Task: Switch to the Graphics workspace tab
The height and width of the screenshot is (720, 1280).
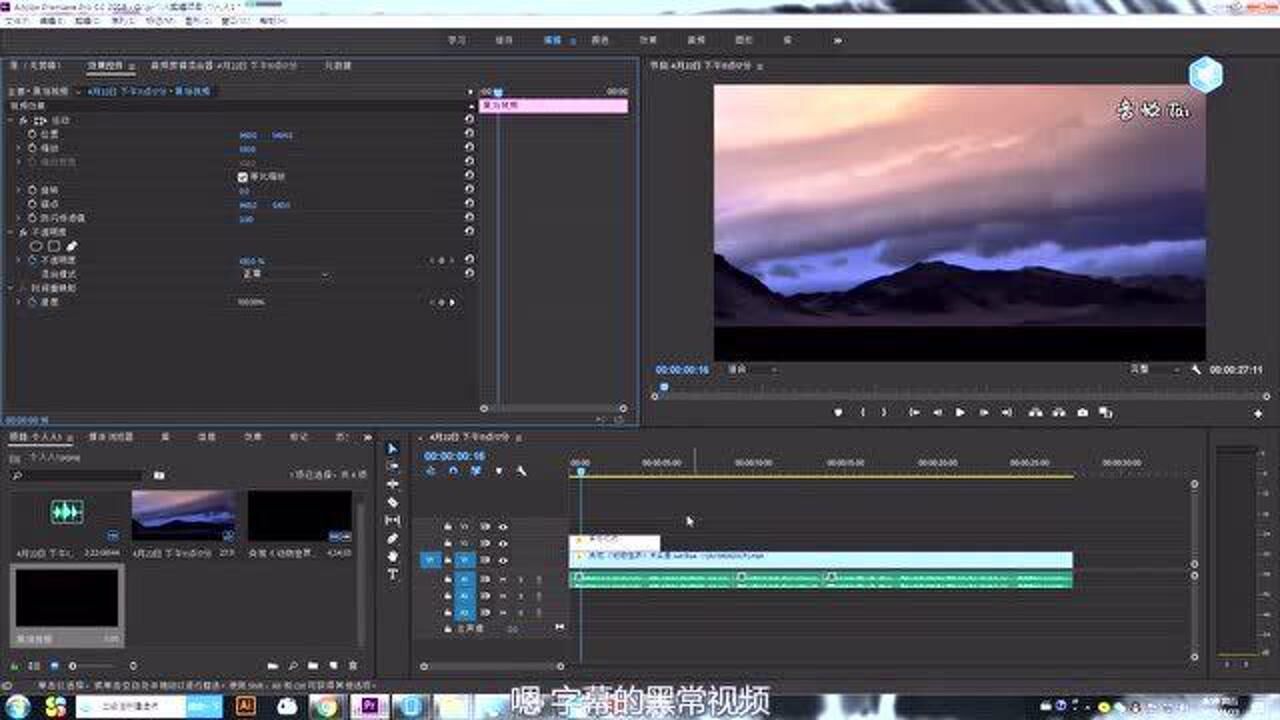Action: click(744, 41)
